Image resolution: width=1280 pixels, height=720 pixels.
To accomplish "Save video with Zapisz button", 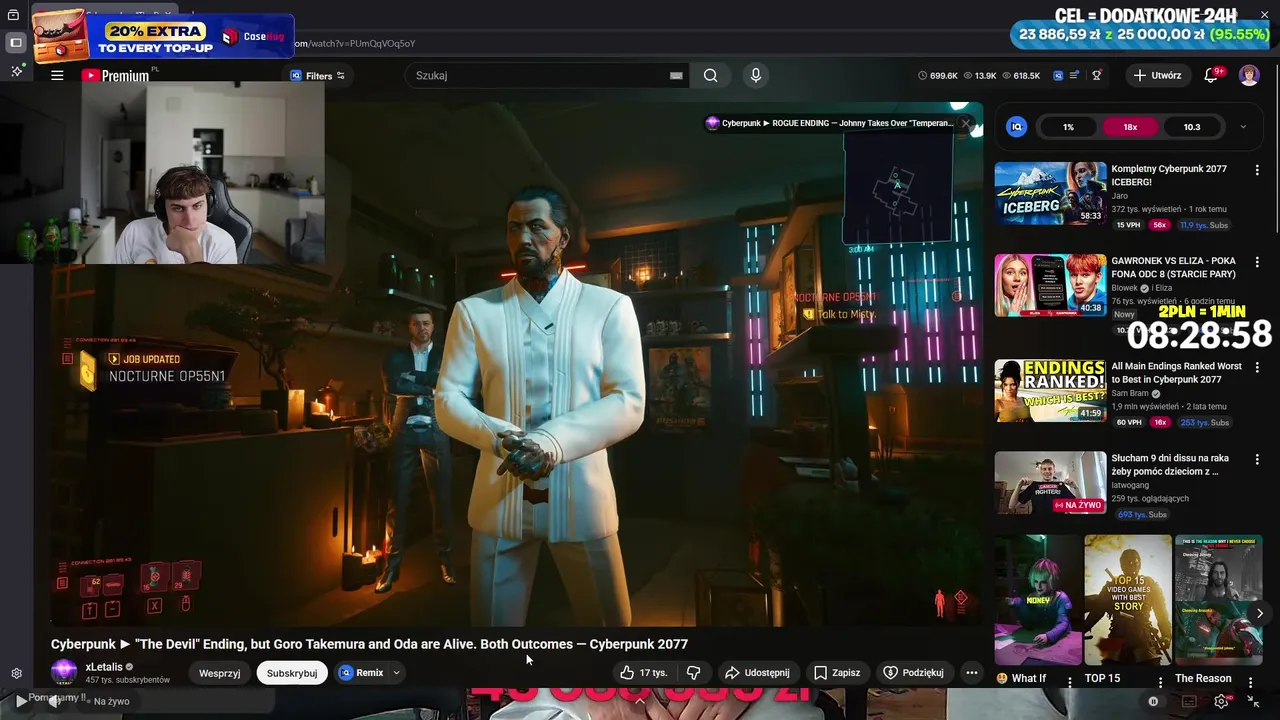I will point(837,673).
